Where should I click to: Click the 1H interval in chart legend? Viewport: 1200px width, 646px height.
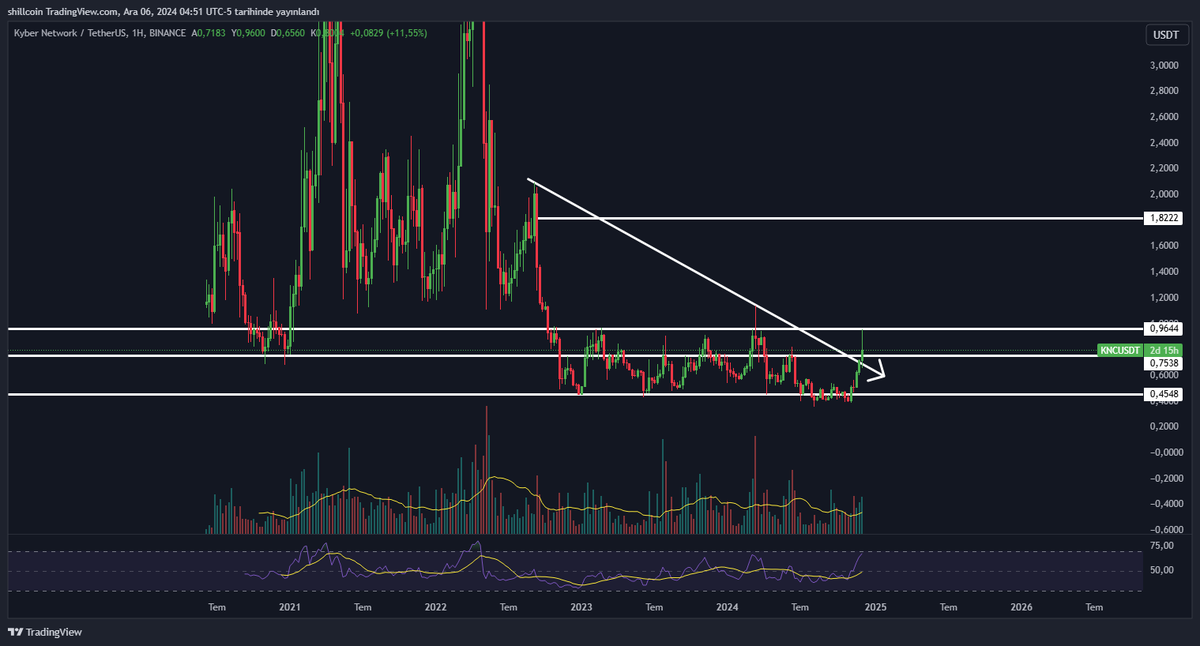139,33
